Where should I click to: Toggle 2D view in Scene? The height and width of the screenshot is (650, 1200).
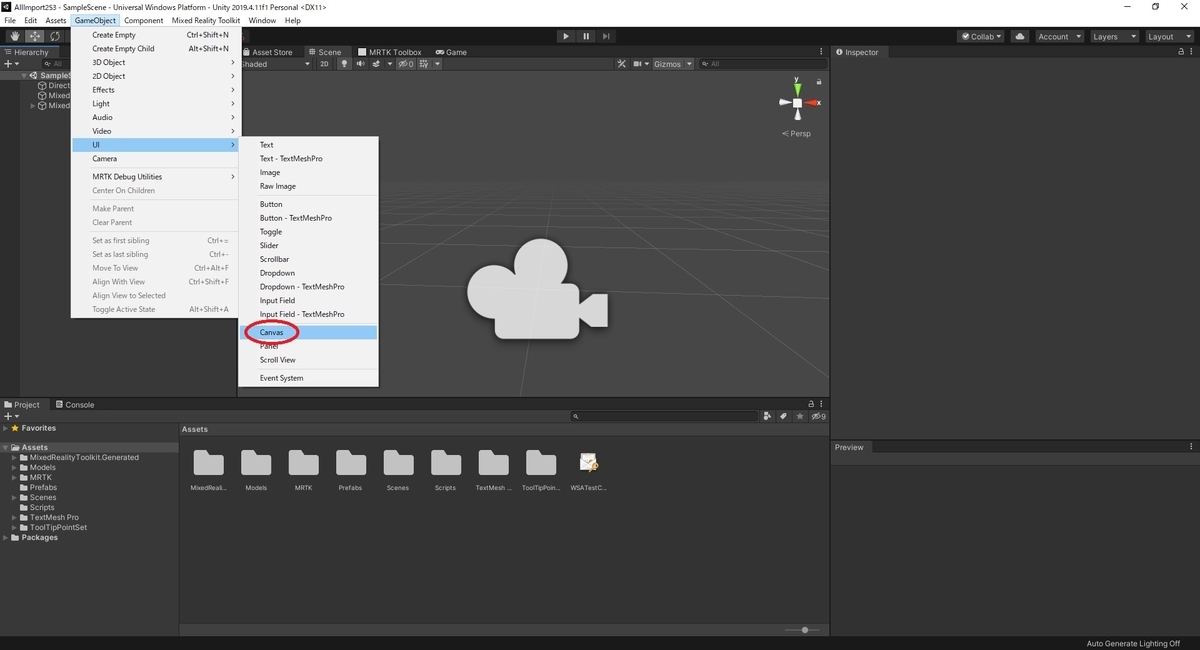(324, 64)
